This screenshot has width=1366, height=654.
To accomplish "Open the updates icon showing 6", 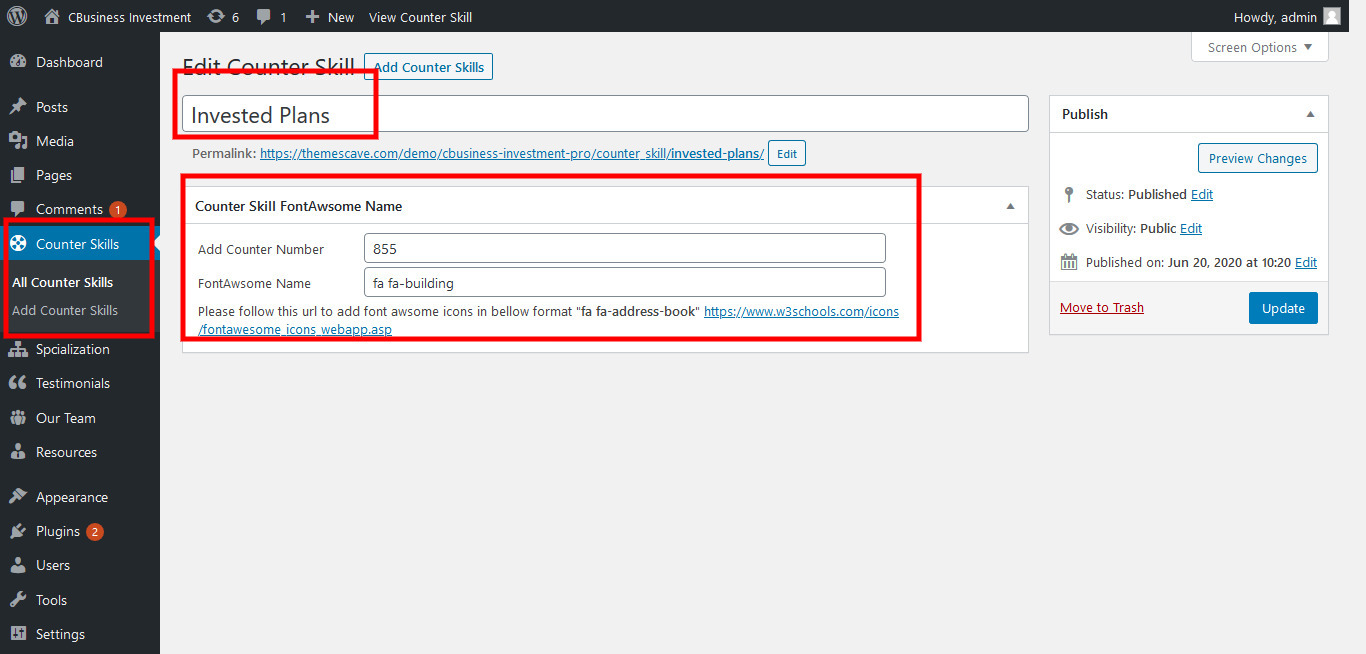I will coord(215,17).
